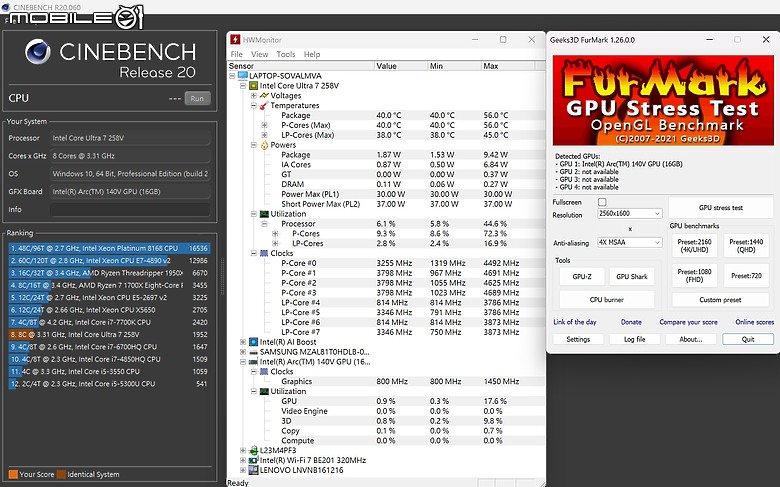Screen dimensions: 780x487
Task: Click the Cinebench Info input field
Action: 129,209
